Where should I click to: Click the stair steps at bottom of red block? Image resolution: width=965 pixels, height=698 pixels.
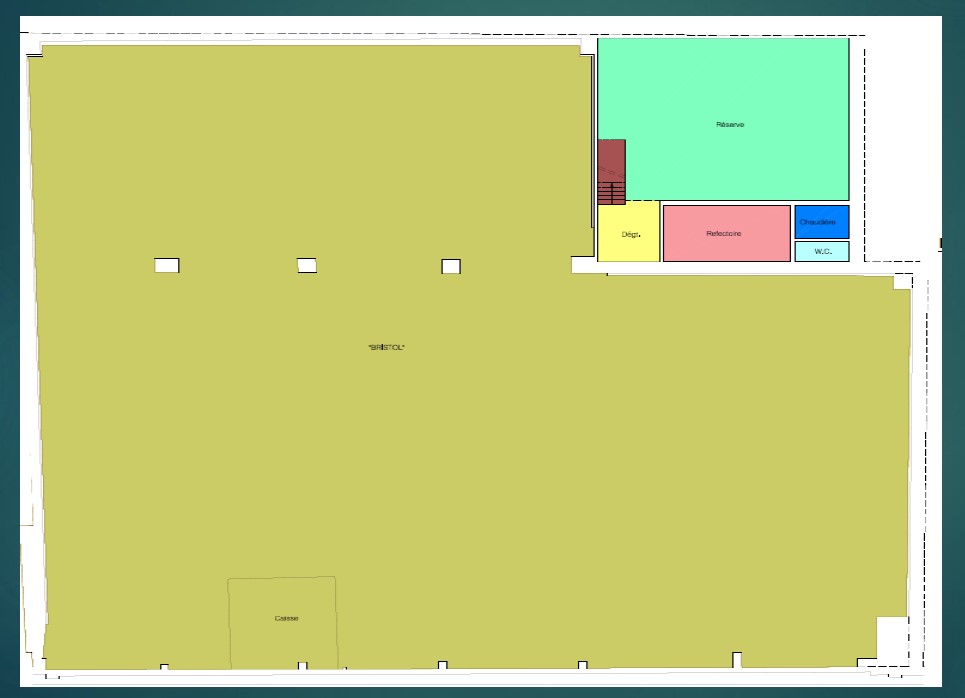611,192
